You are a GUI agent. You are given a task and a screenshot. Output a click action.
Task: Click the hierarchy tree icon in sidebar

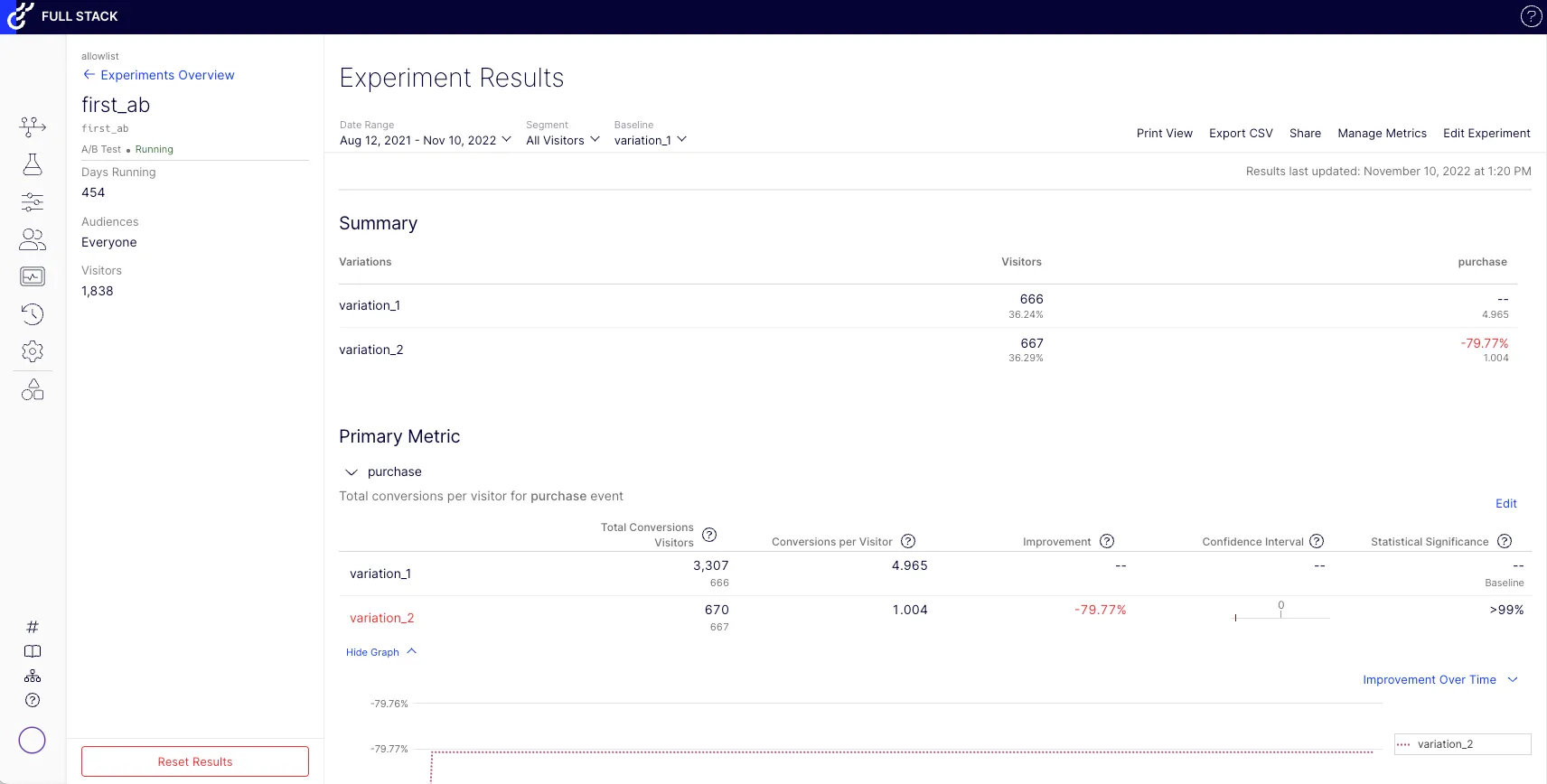[33, 676]
